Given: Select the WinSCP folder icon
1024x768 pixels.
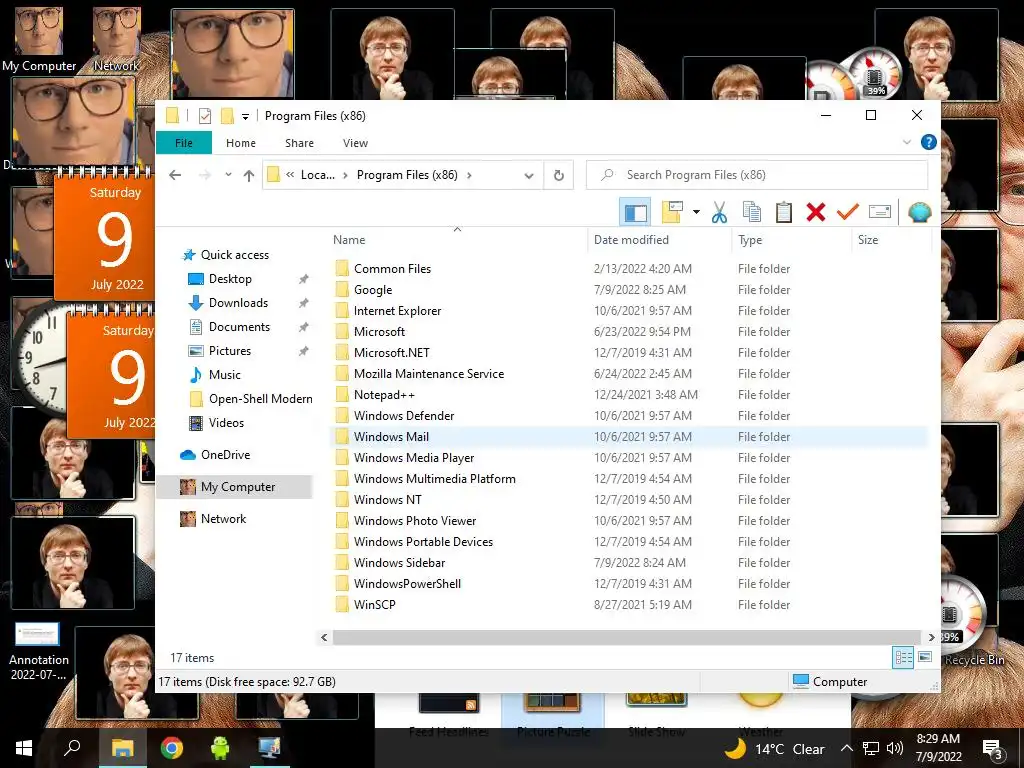Looking at the screenshot, I should point(342,605).
